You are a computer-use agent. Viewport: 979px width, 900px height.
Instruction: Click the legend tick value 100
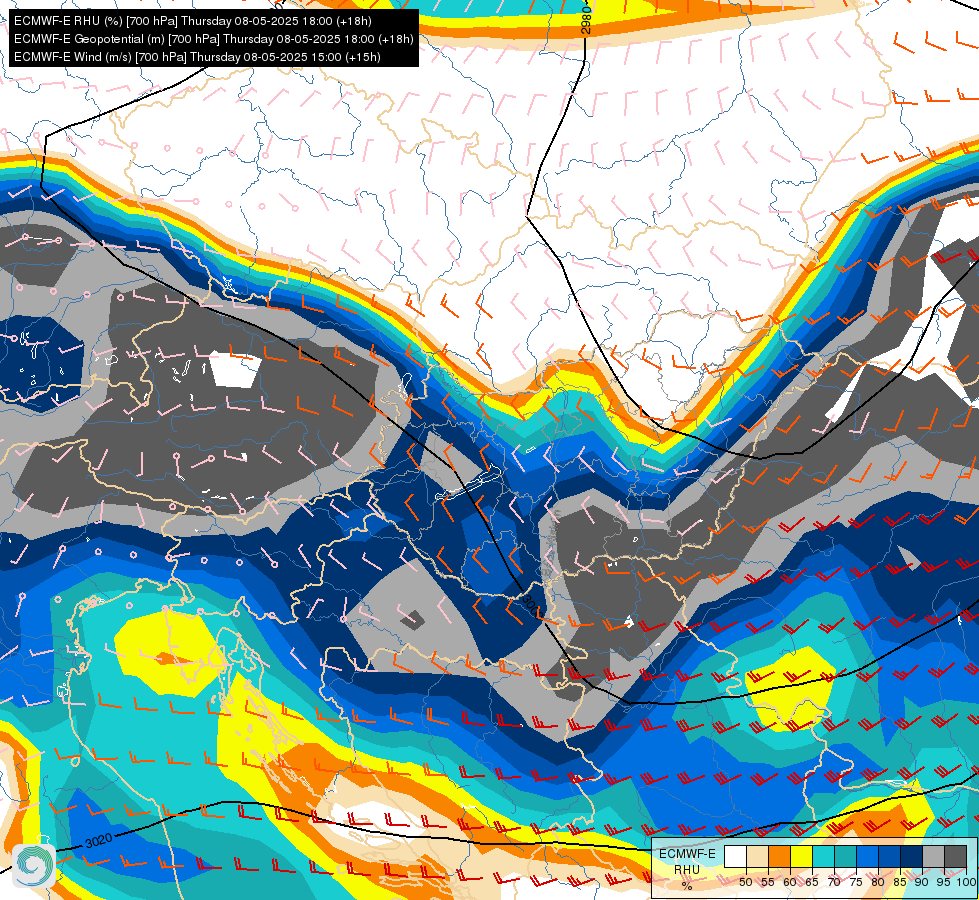966,883
